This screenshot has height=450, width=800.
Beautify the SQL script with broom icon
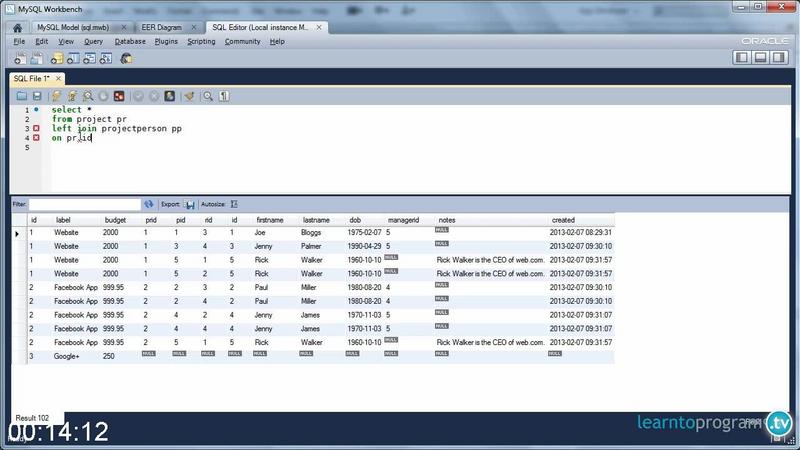point(189,96)
